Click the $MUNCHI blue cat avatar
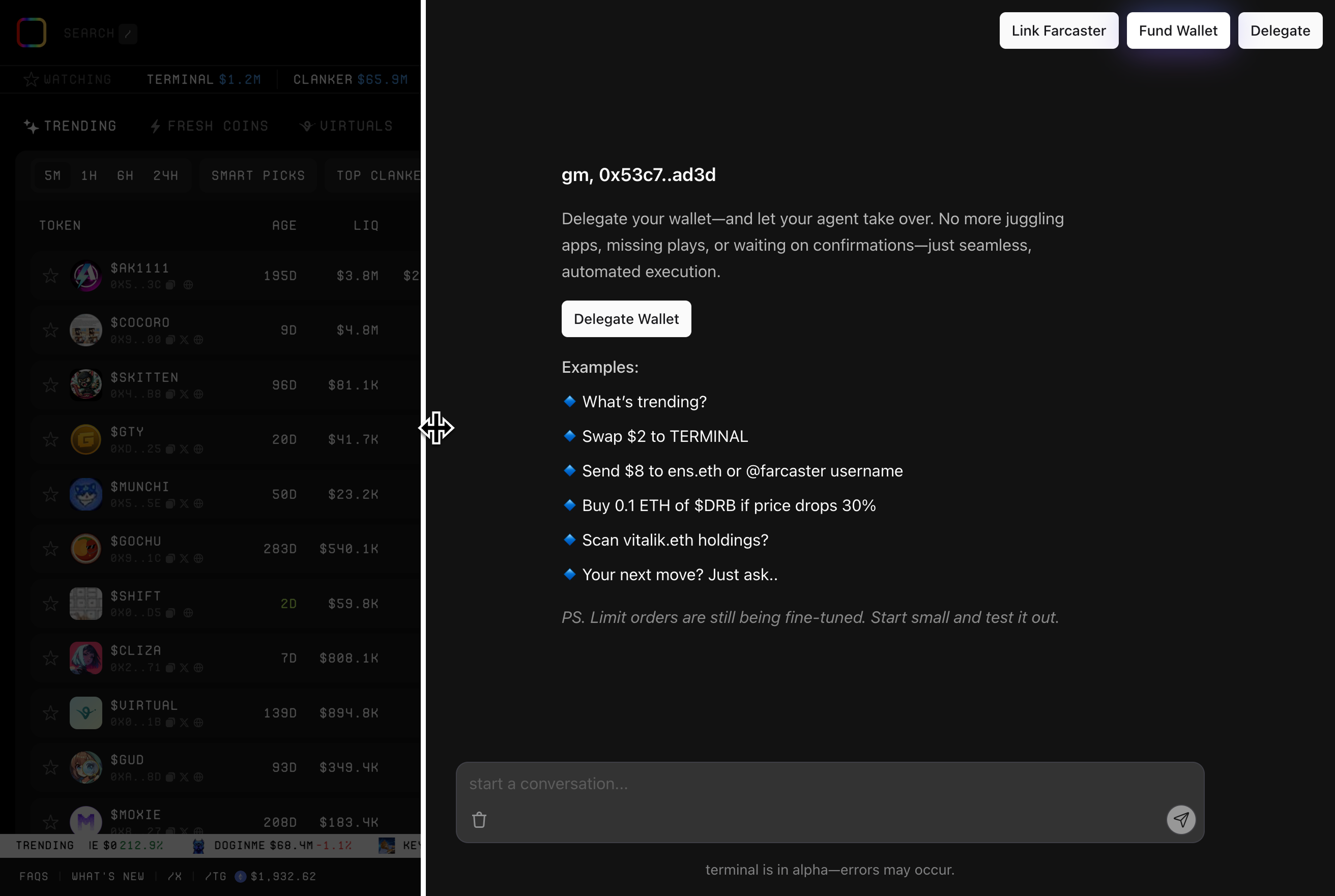 pos(86,494)
